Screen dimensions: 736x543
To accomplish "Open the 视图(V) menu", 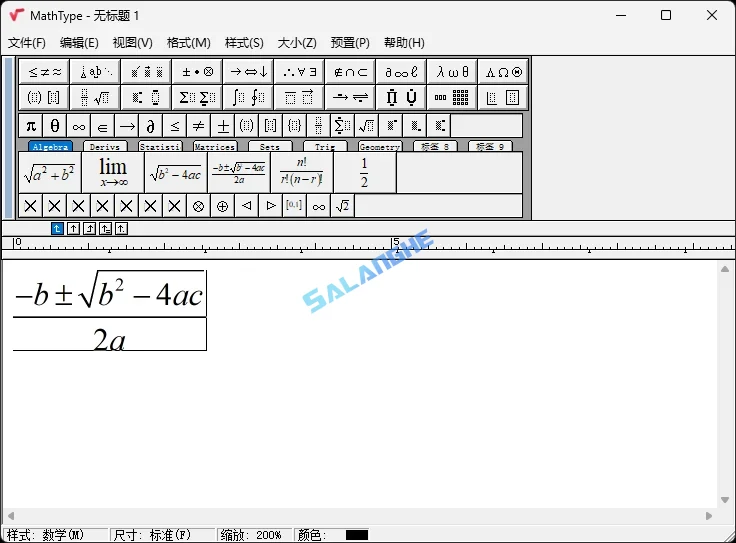I will 132,43.
